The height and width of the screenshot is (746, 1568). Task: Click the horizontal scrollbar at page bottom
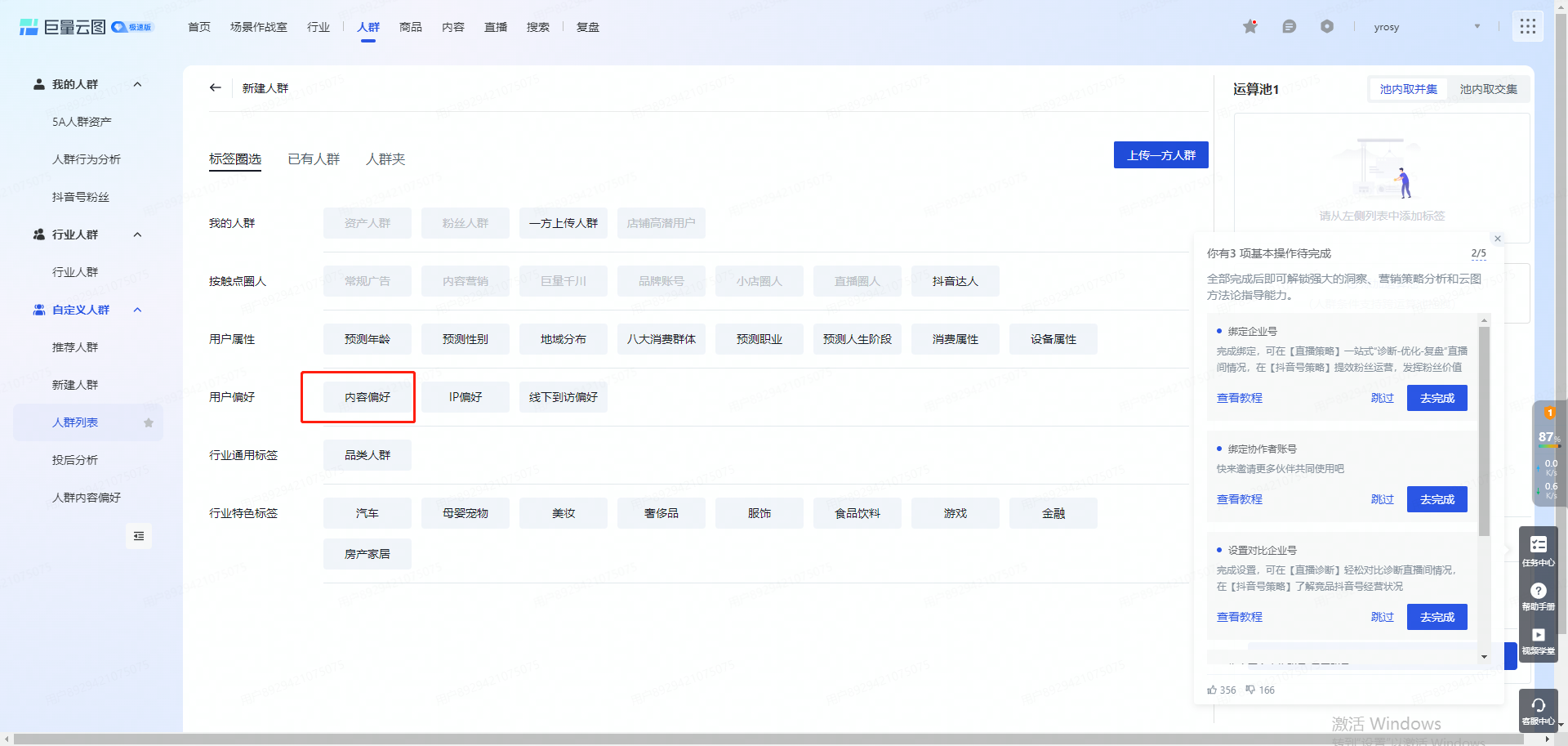coord(768,739)
